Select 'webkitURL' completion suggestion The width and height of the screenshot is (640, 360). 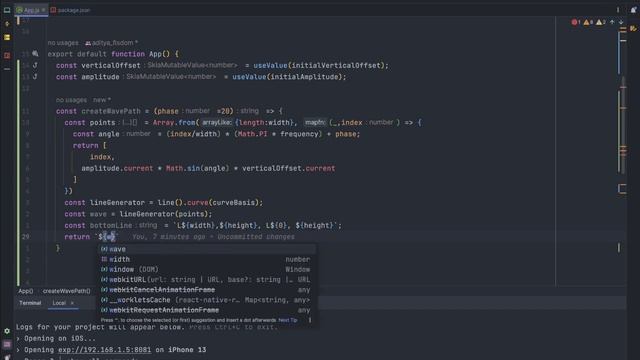point(207,280)
